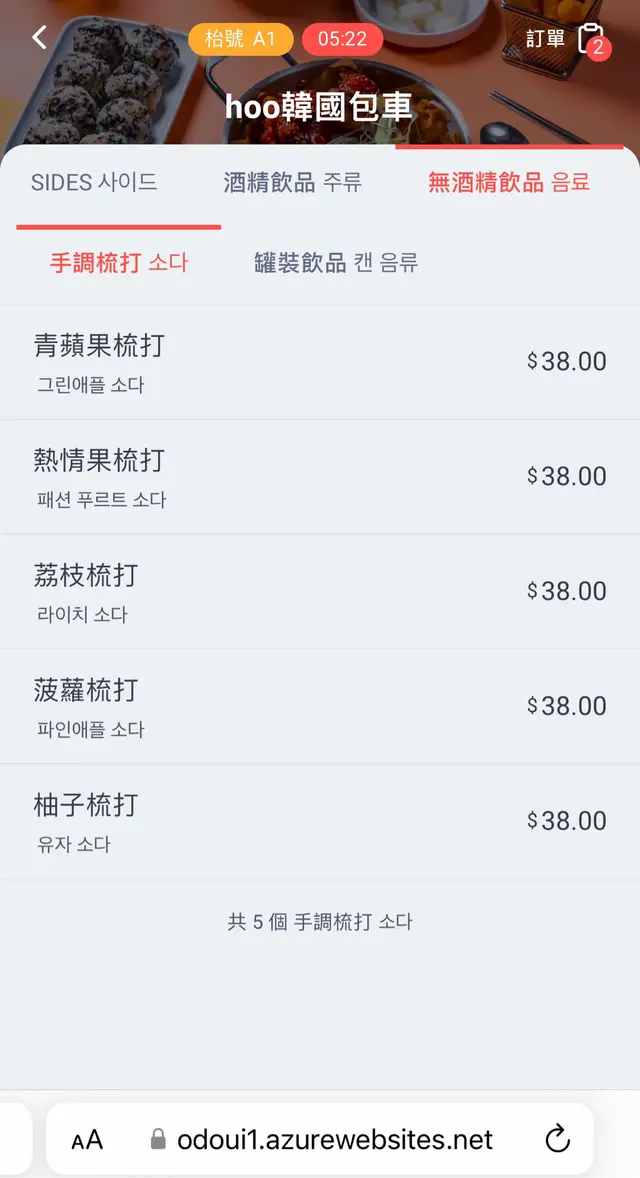Open the order clipboard icon

(x=591, y=39)
